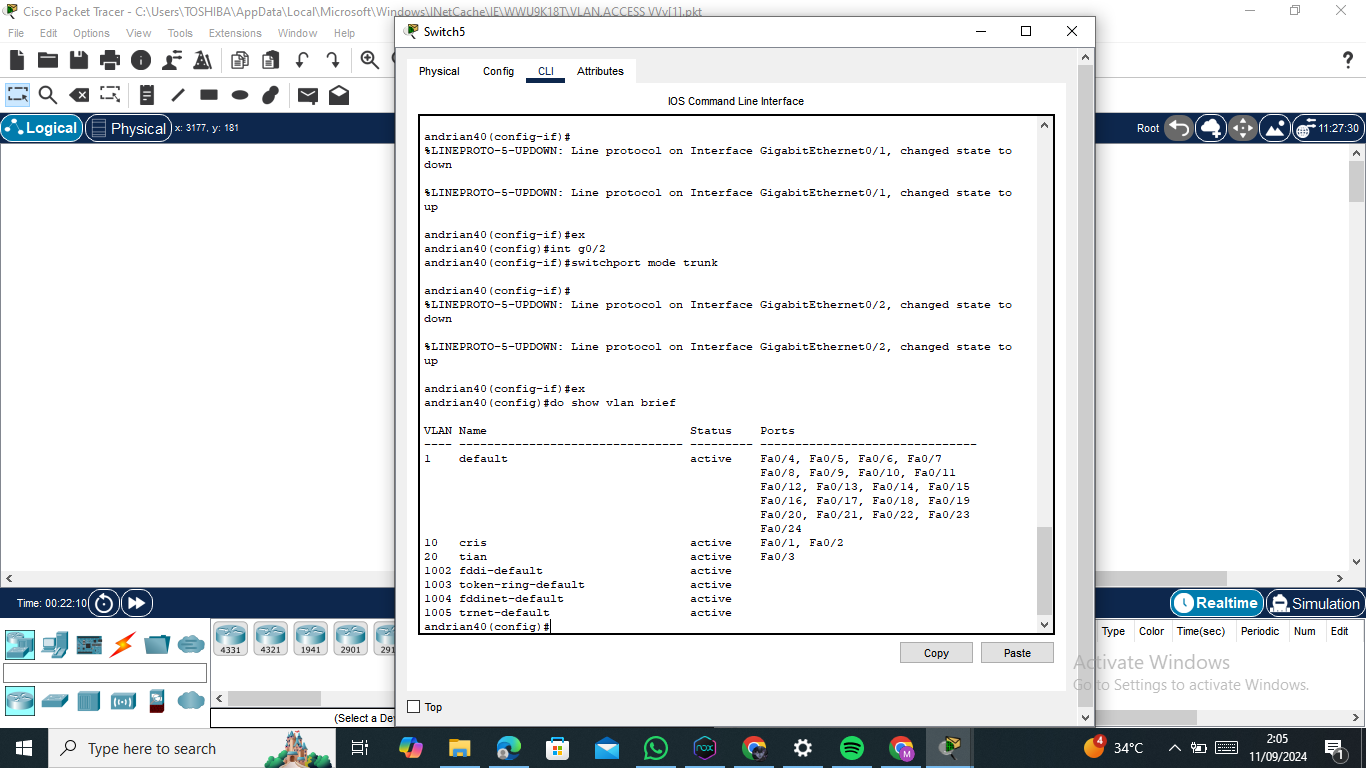Screen dimensions: 1366x768
Task: Select Network Devices category icon
Action: 20,644
